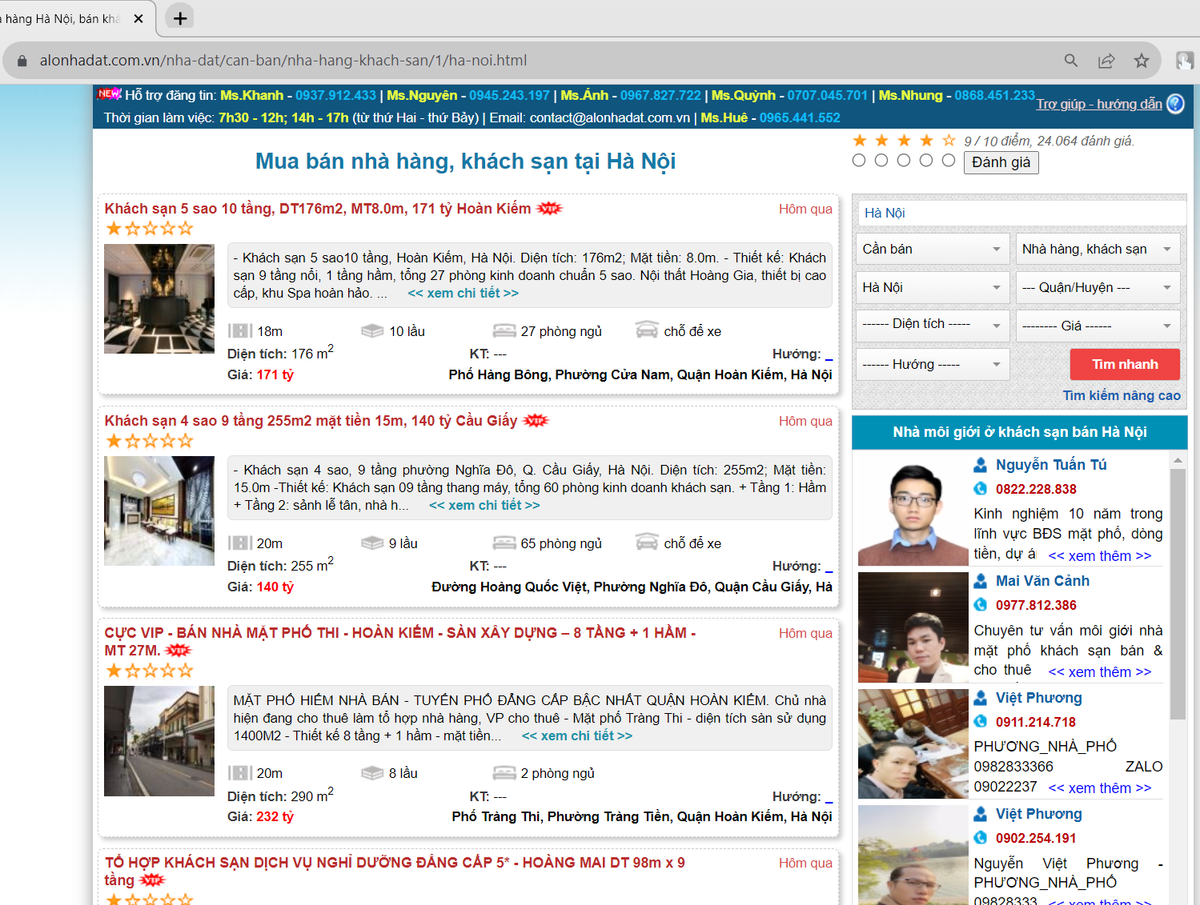Image resolution: width=1200 pixels, height=905 pixels.
Task: Click the site info lock icon
Action: [x=22, y=60]
